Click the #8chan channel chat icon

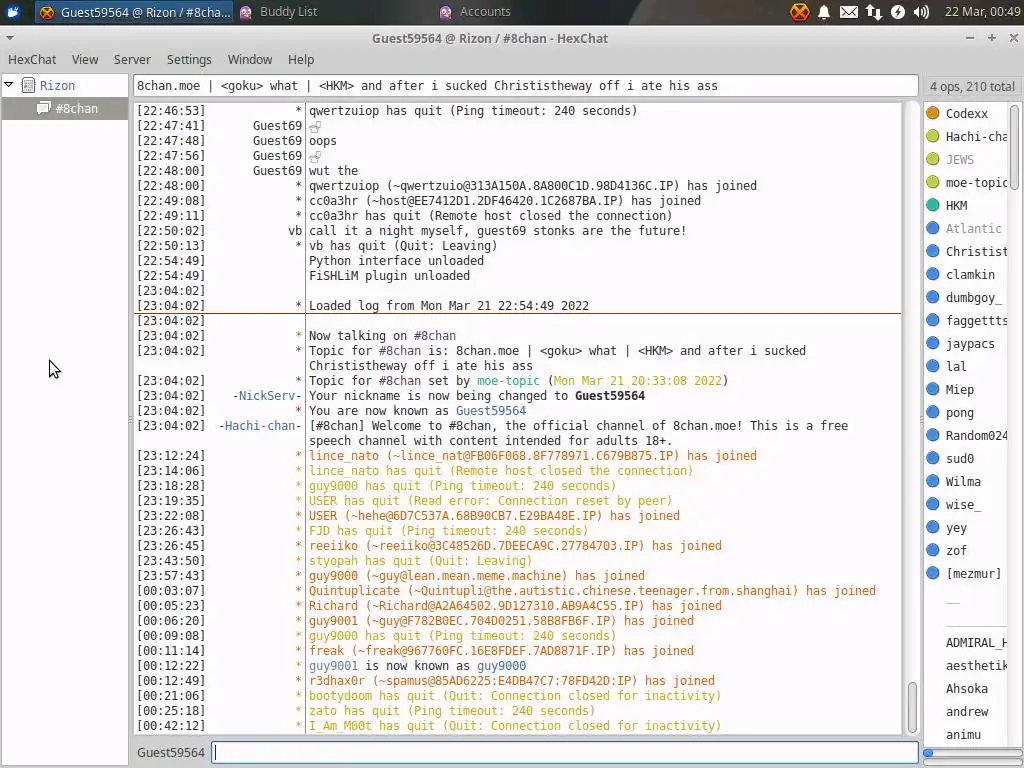point(43,108)
